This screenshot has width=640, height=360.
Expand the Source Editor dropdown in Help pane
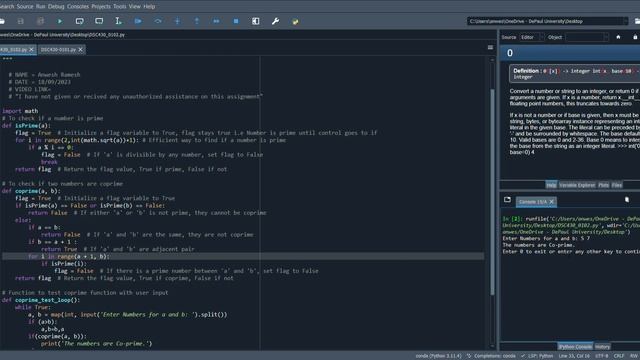[532, 37]
